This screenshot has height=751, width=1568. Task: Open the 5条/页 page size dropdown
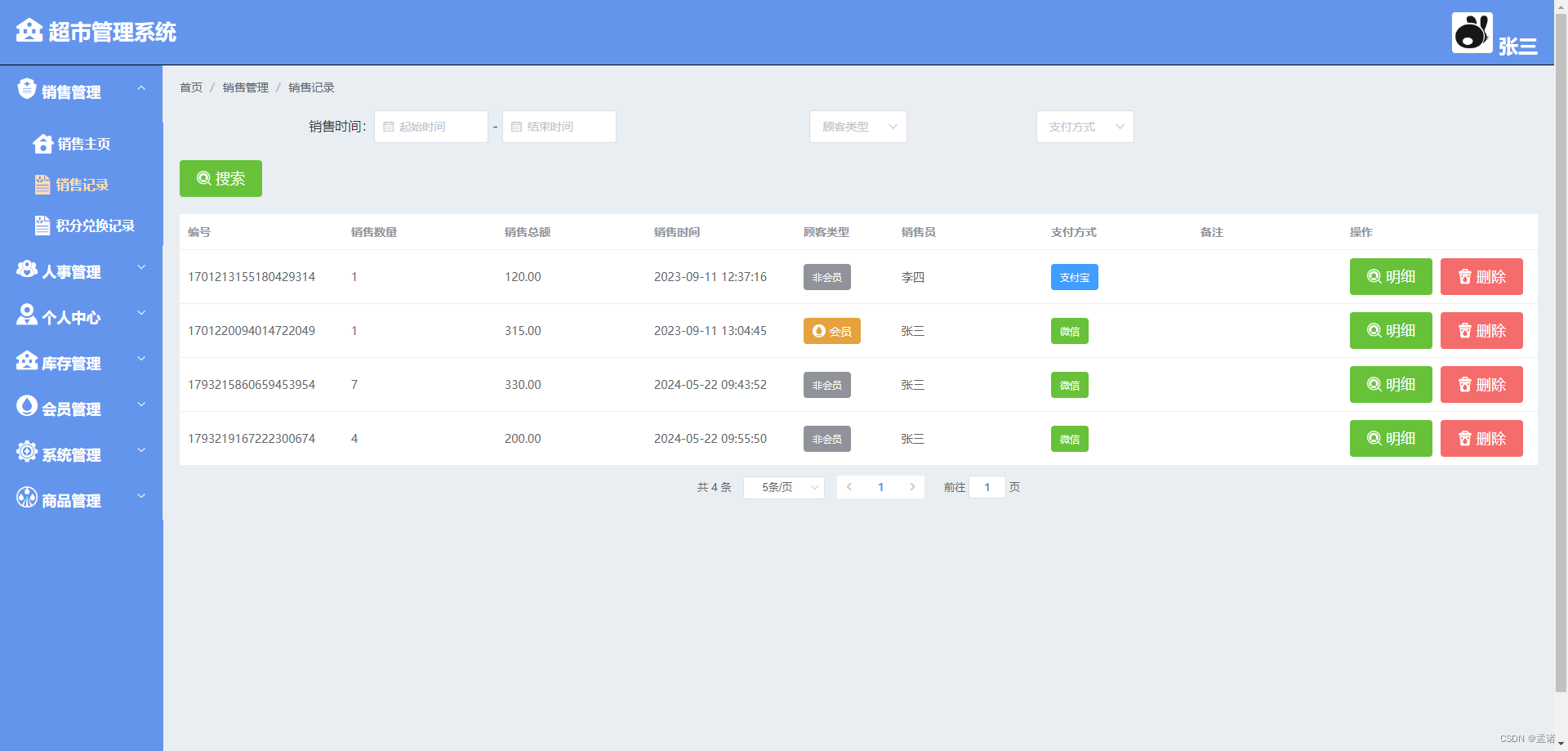[x=784, y=487]
